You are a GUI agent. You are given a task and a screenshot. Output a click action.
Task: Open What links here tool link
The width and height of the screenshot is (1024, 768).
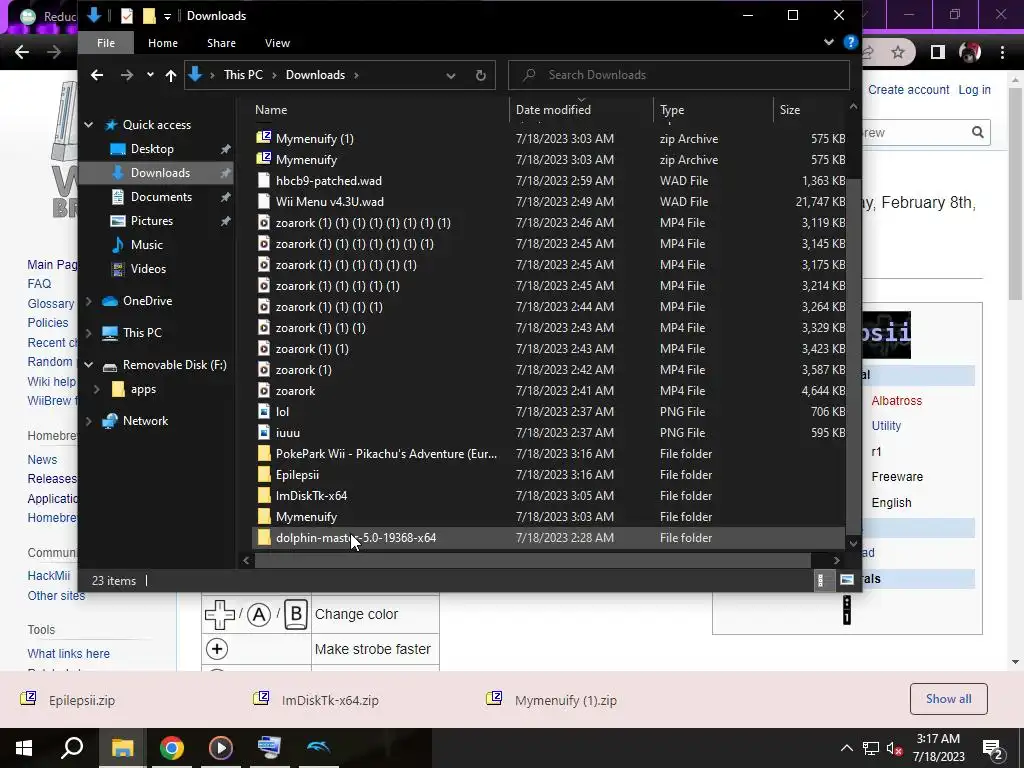pyautogui.click(x=69, y=654)
